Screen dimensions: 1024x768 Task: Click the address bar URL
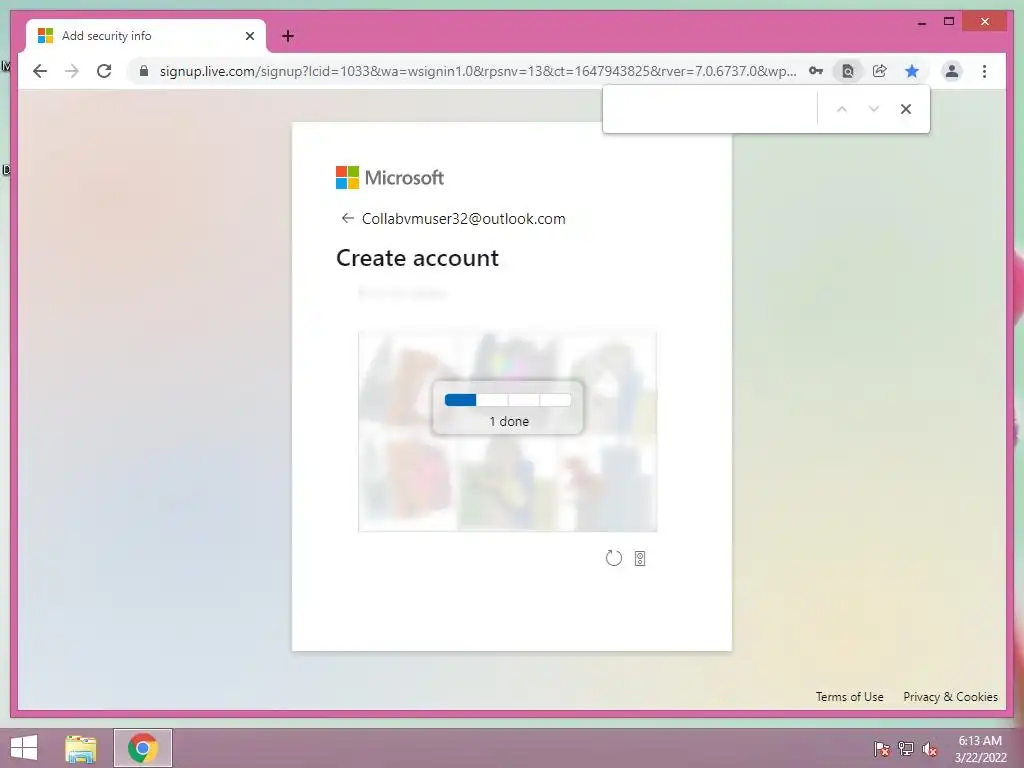478,71
